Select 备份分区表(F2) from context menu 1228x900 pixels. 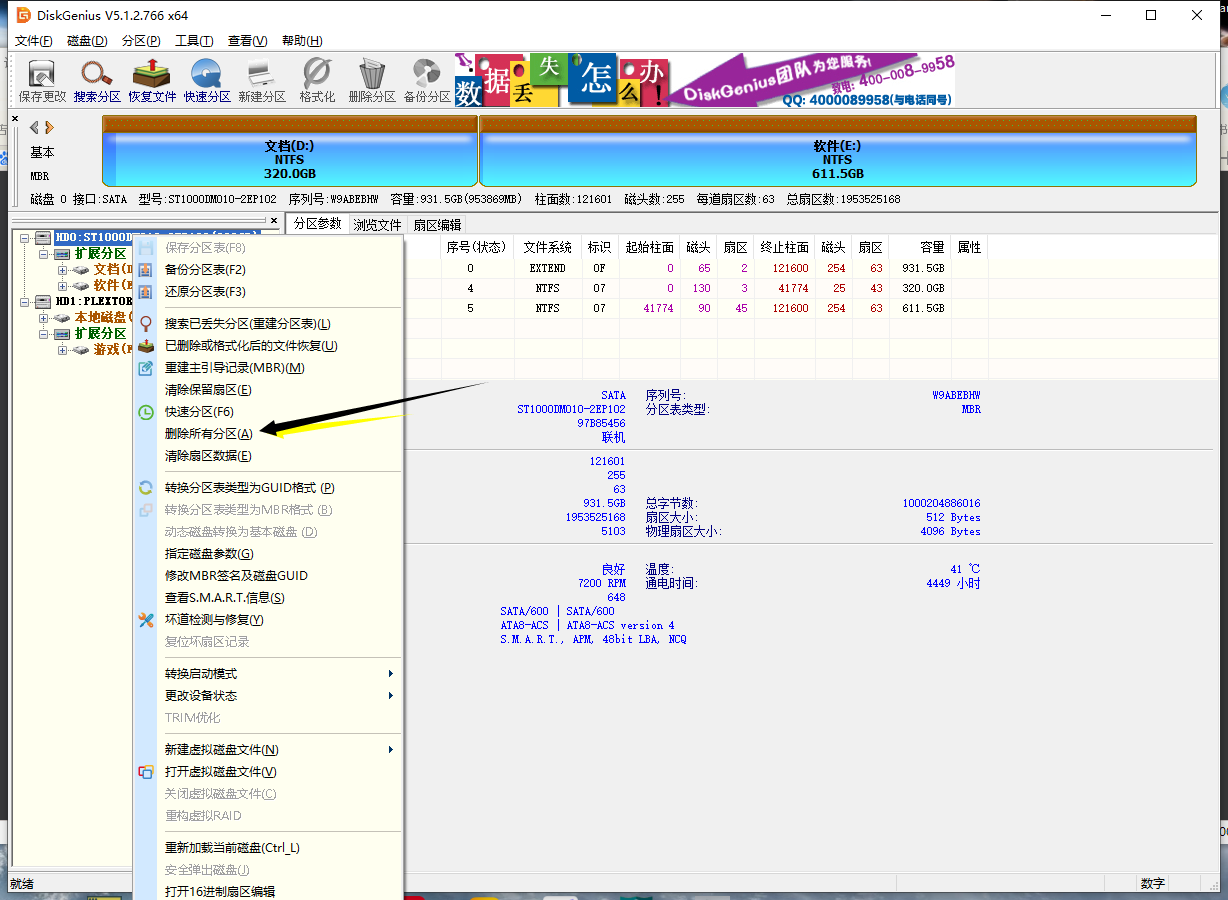click(205, 270)
